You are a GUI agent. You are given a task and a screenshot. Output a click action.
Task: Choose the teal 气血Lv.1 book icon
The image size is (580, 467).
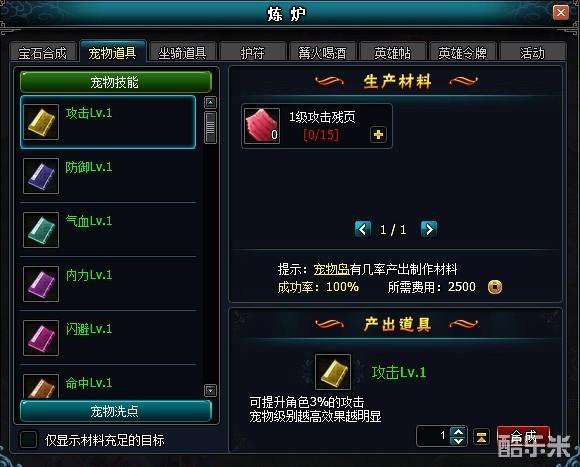tap(41, 230)
